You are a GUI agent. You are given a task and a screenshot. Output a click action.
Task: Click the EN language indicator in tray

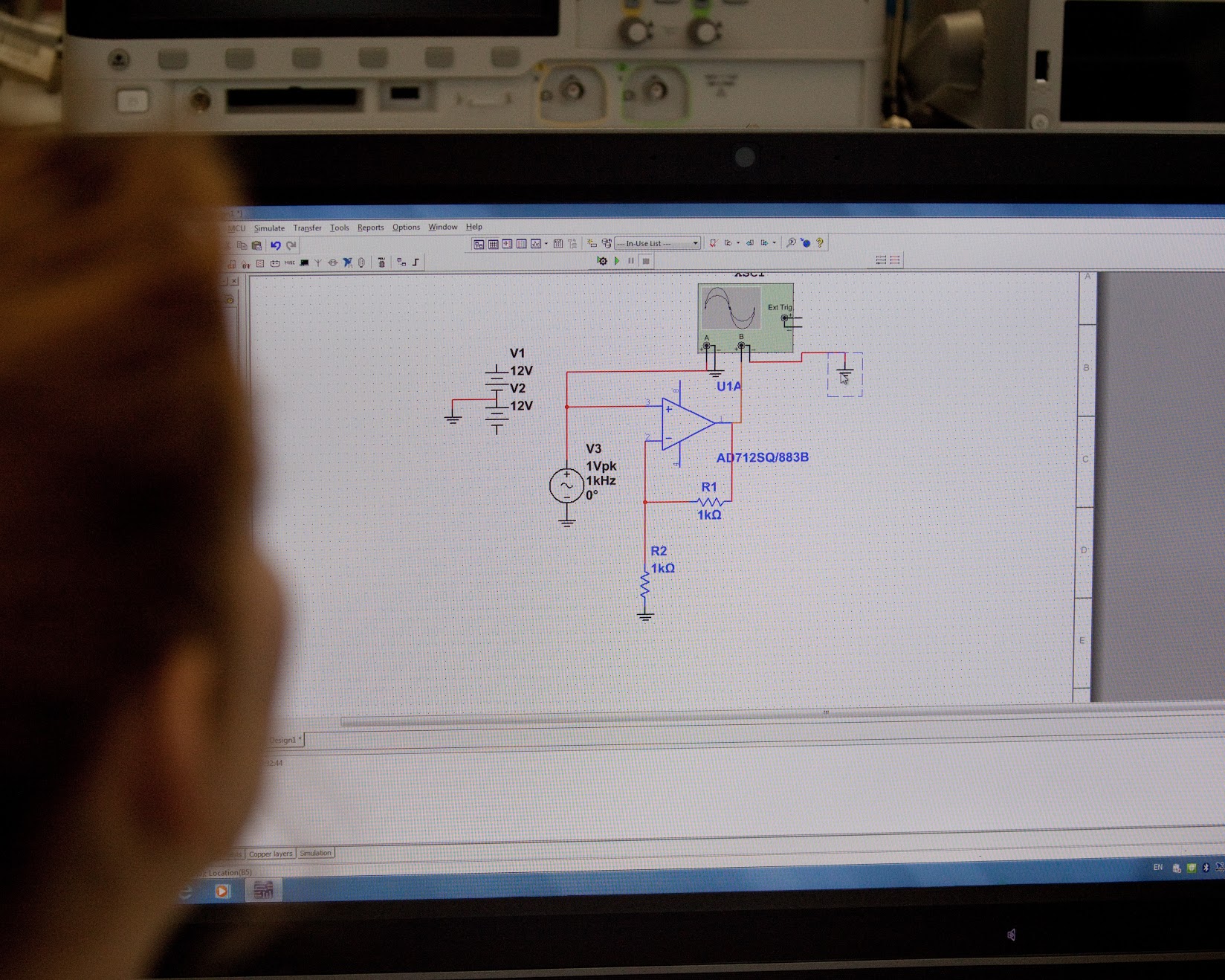point(1157,867)
